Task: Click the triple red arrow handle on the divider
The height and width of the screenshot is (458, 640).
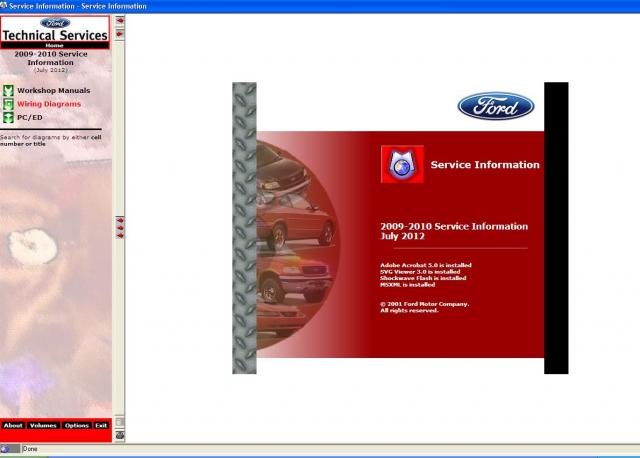Action: click(x=120, y=228)
